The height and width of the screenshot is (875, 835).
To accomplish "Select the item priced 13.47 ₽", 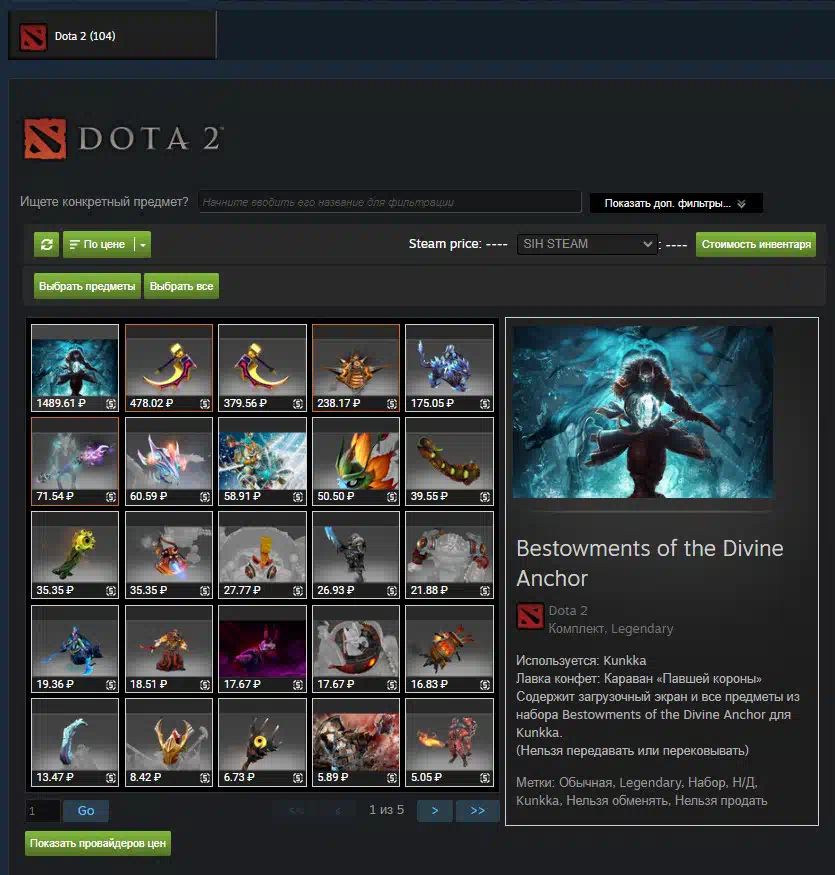I will [x=75, y=742].
